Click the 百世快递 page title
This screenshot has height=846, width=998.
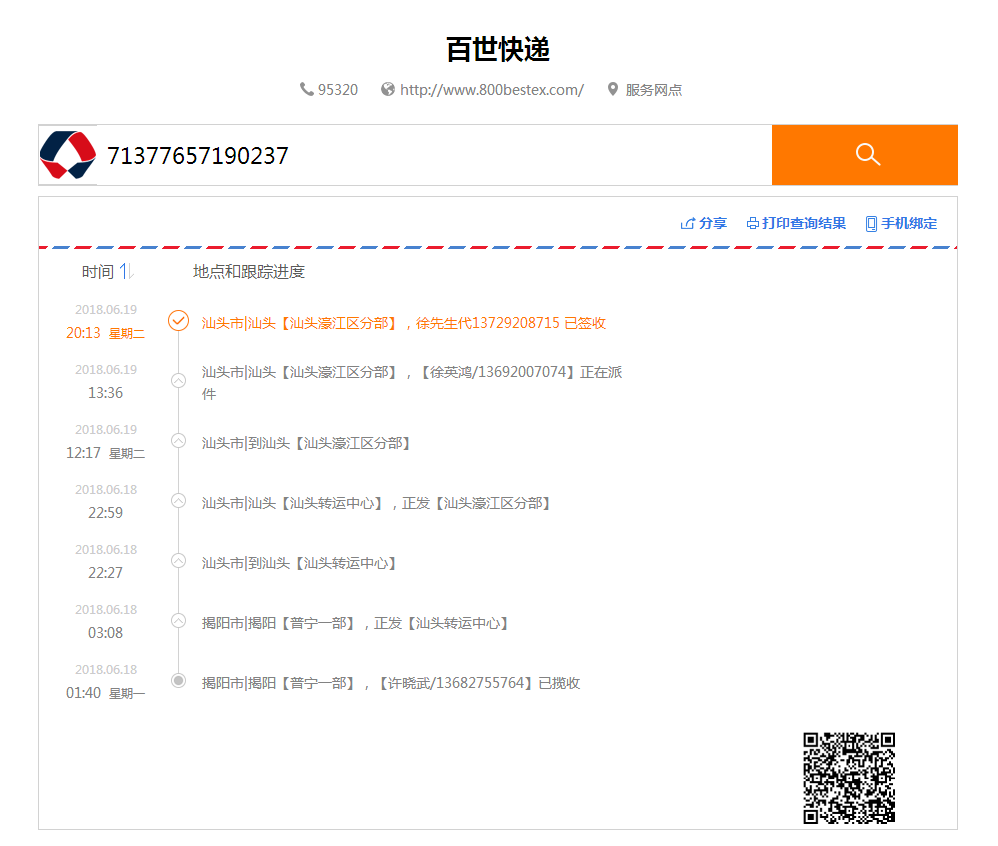click(498, 49)
